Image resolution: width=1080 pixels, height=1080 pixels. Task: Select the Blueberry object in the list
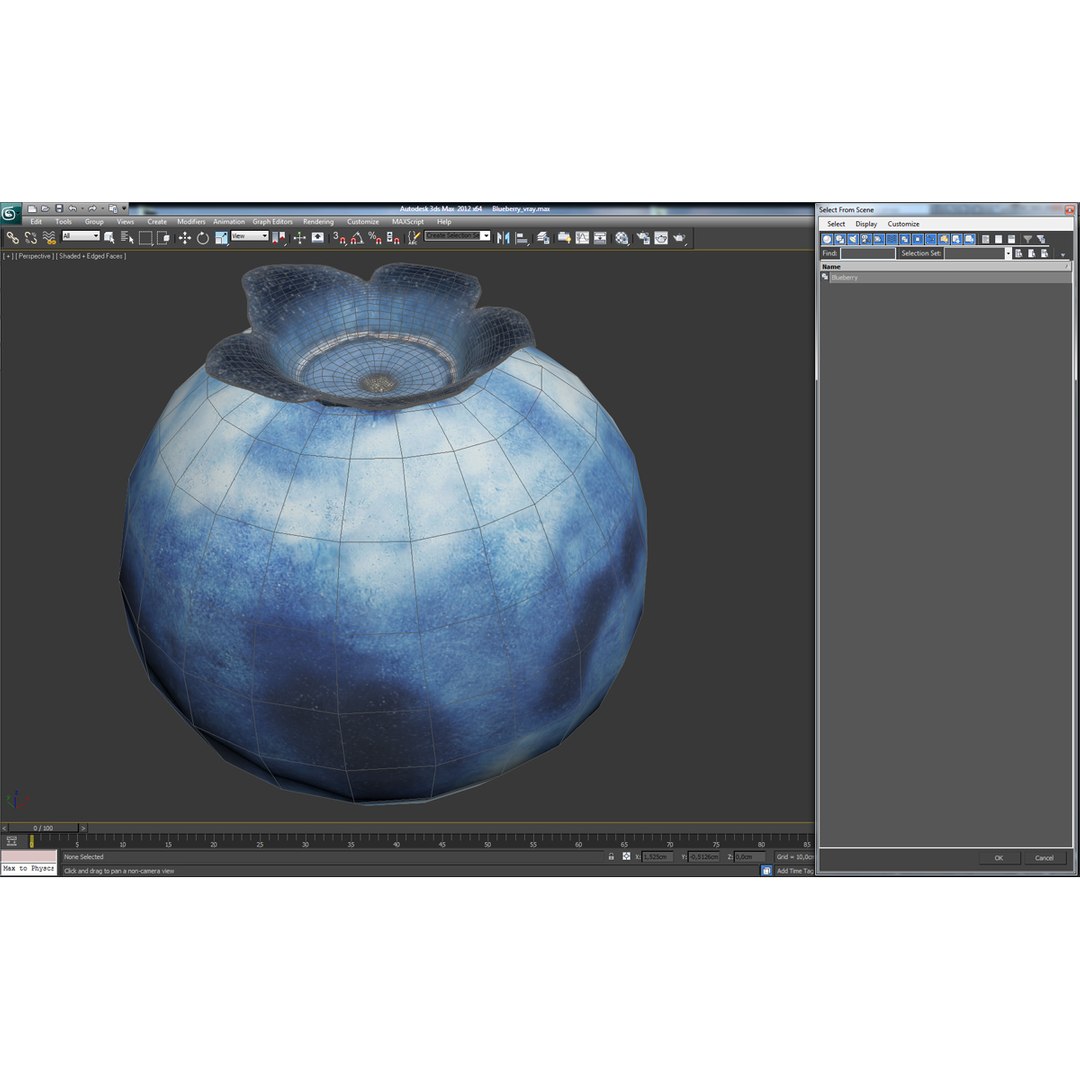[x=945, y=278]
